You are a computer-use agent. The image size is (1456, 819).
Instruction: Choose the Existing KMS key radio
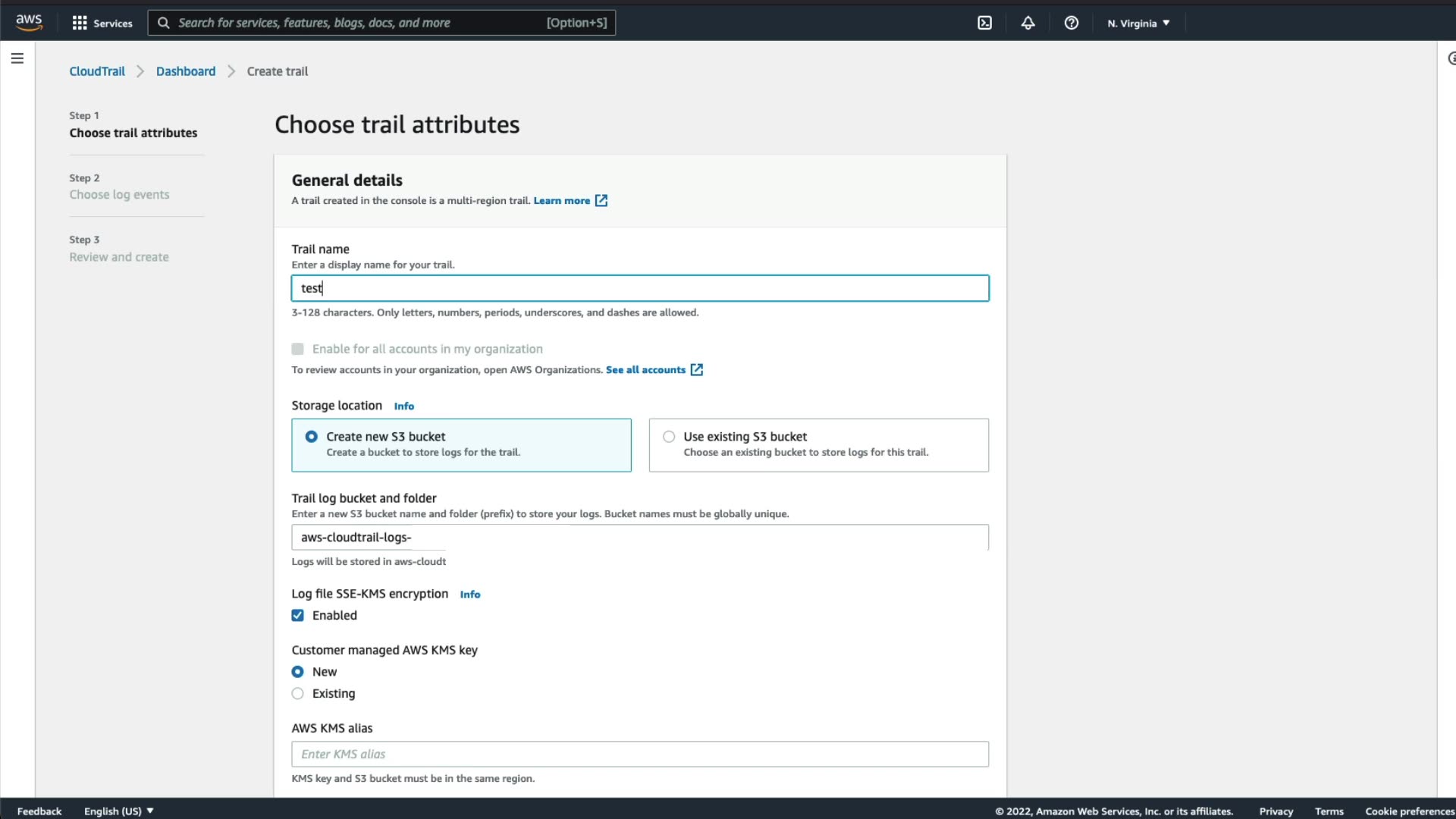coord(298,693)
